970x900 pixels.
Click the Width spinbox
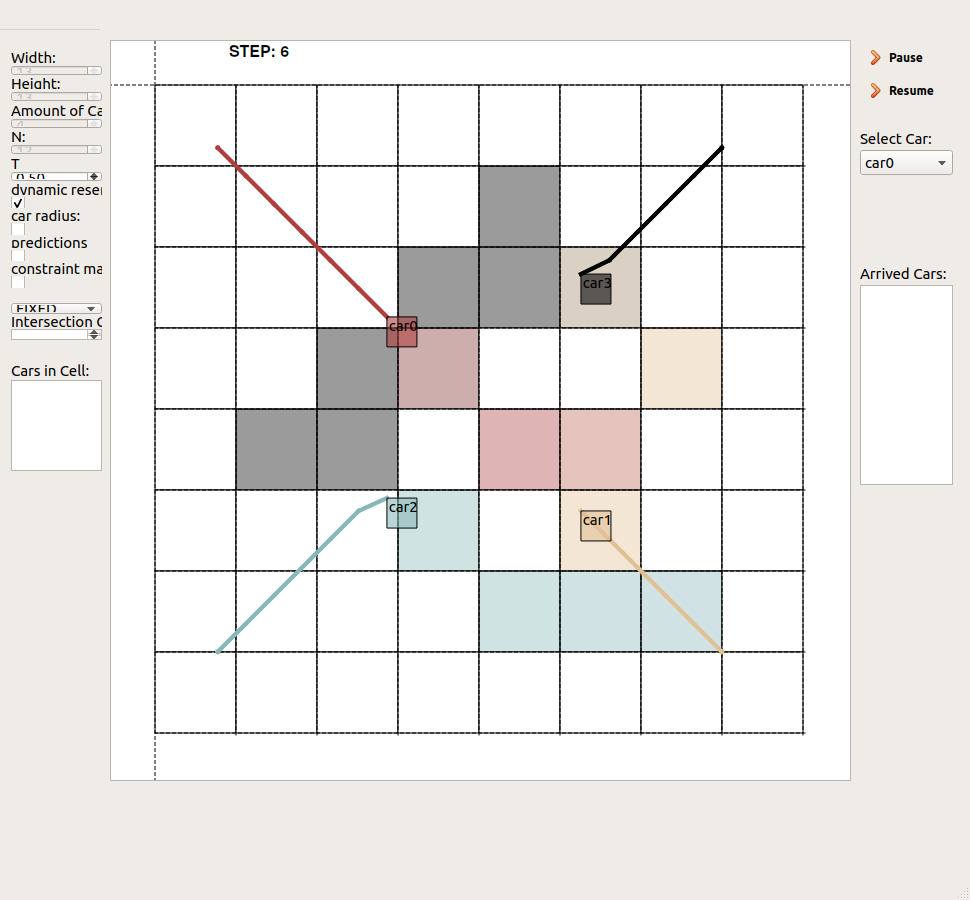[56, 71]
